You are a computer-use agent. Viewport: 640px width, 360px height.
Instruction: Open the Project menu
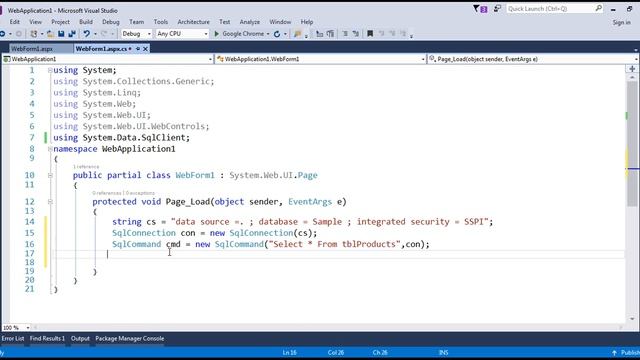60,22
